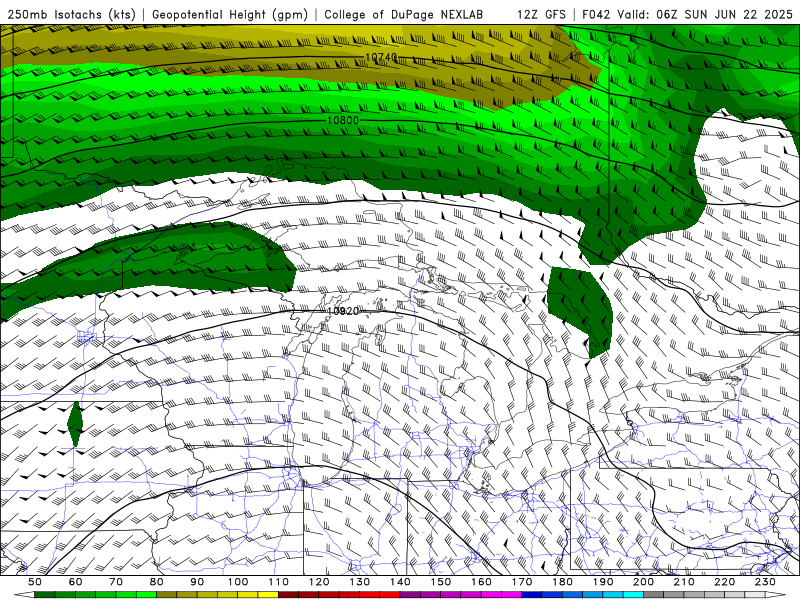
Task: Click the 140 value on the legend scale
Action: (x=400, y=582)
